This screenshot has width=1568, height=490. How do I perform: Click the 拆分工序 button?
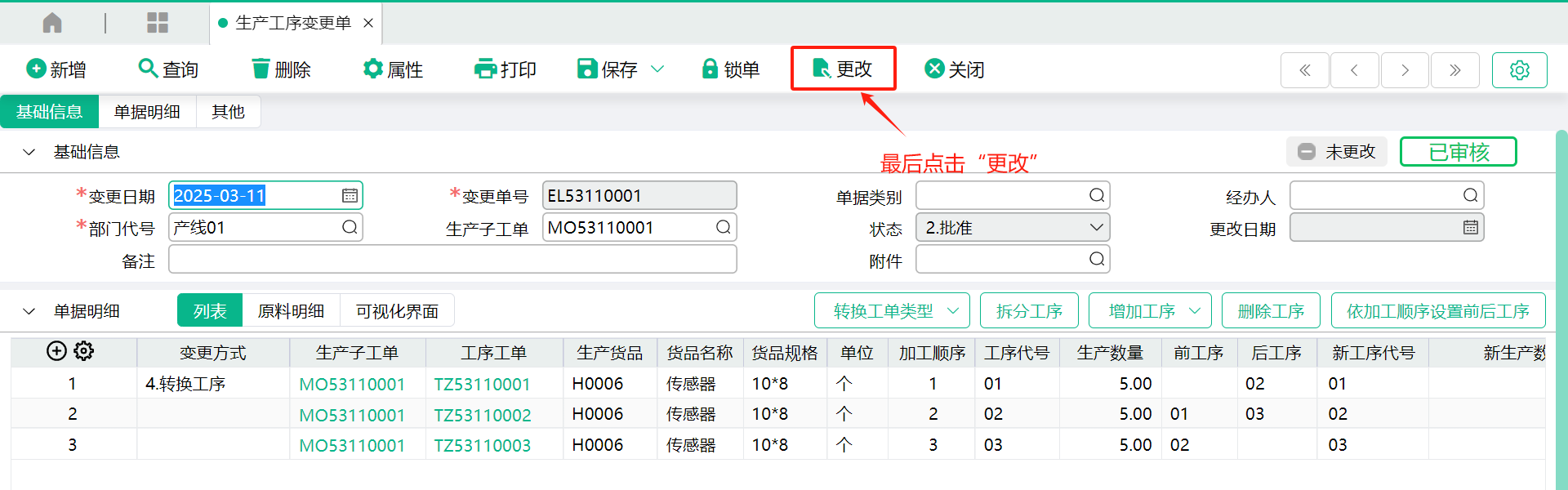(x=1029, y=311)
